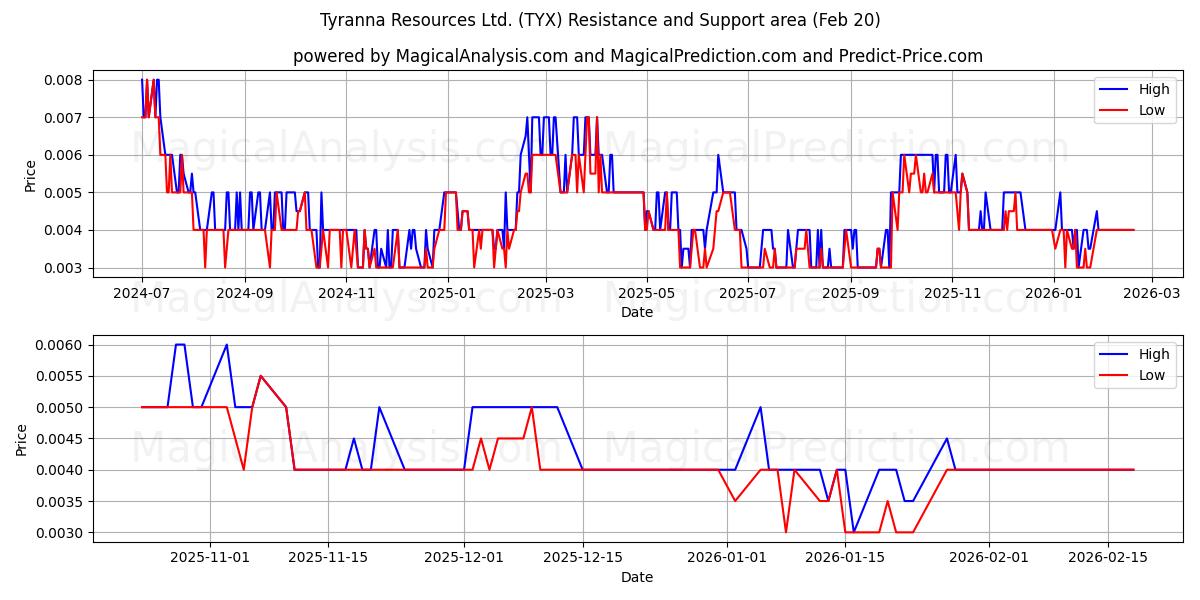Click the 'Price' y-axis title of top chart
The image size is (1200, 600).
(30, 175)
